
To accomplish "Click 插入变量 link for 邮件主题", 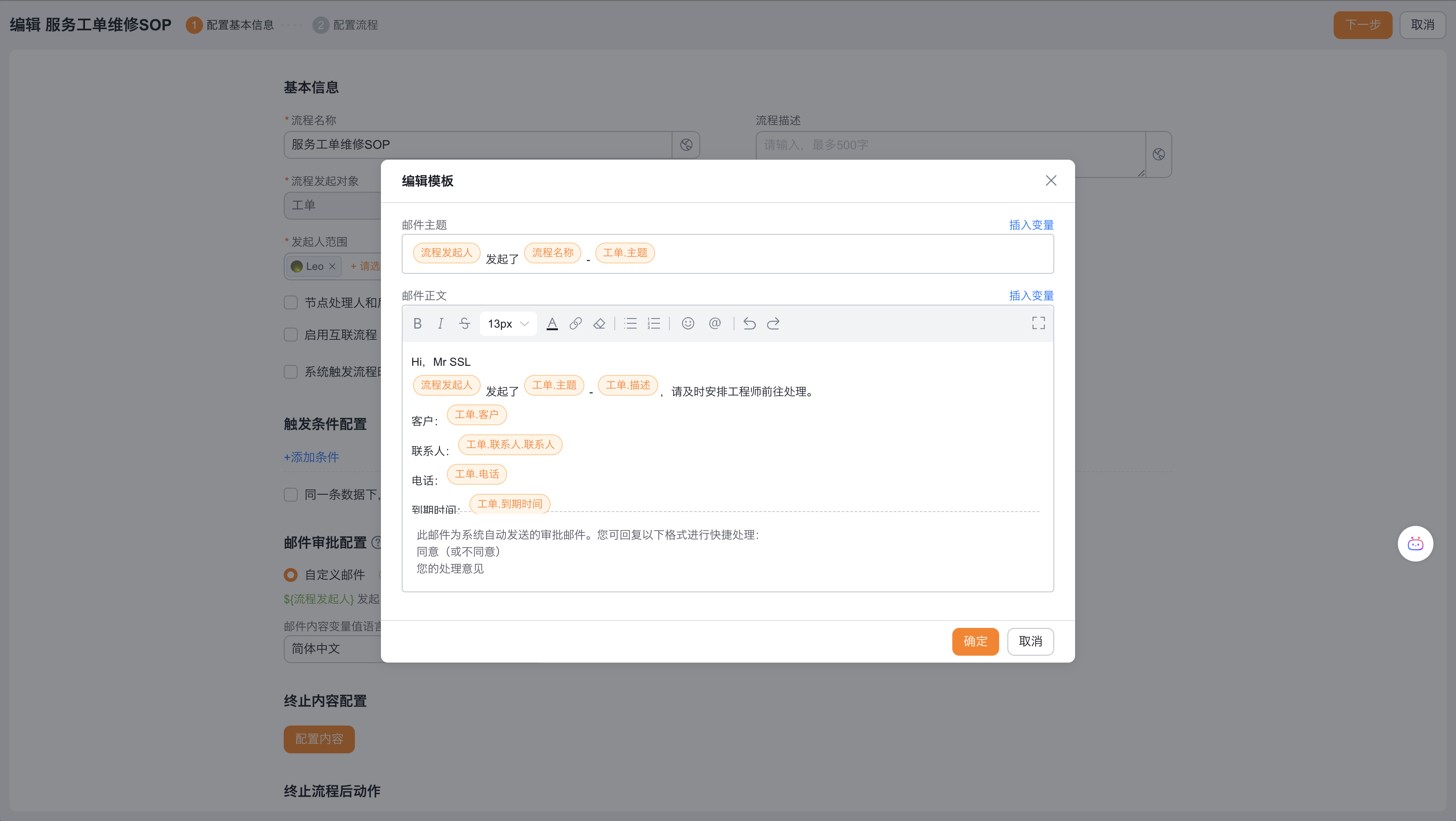I will click(1031, 225).
